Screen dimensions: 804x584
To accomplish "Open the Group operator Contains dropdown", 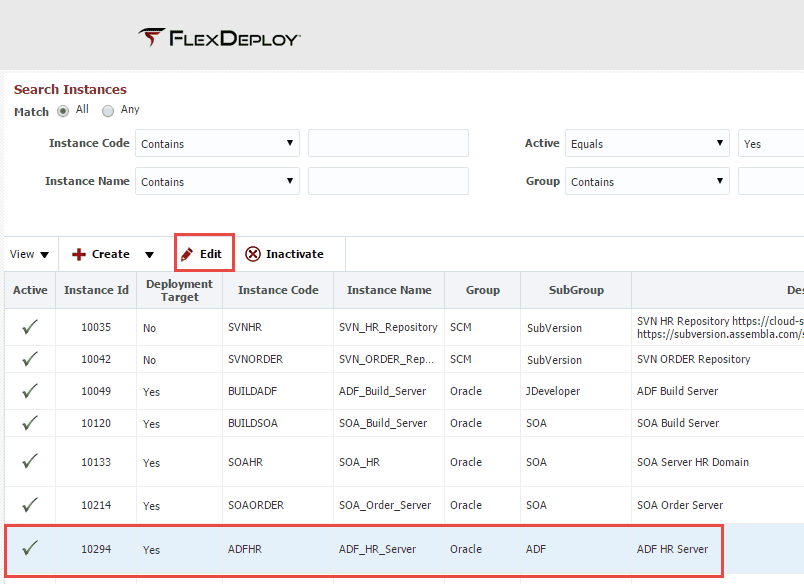I will pyautogui.click(x=647, y=181).
